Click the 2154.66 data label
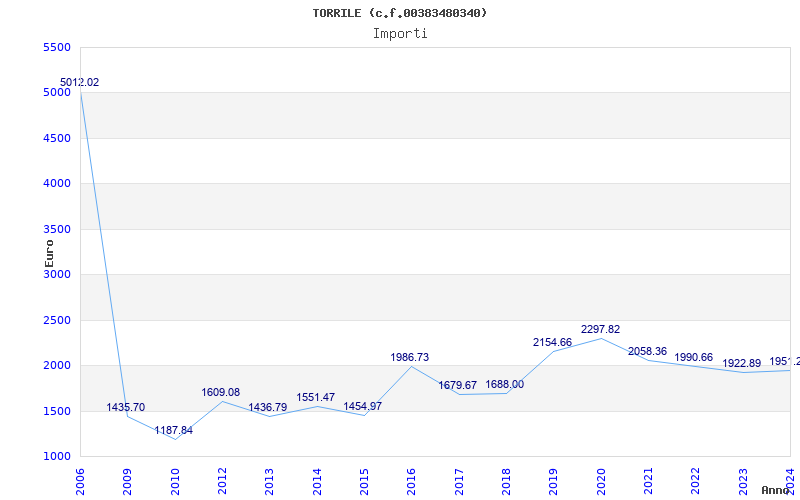800x500 pixels. (x=553, y=342)
